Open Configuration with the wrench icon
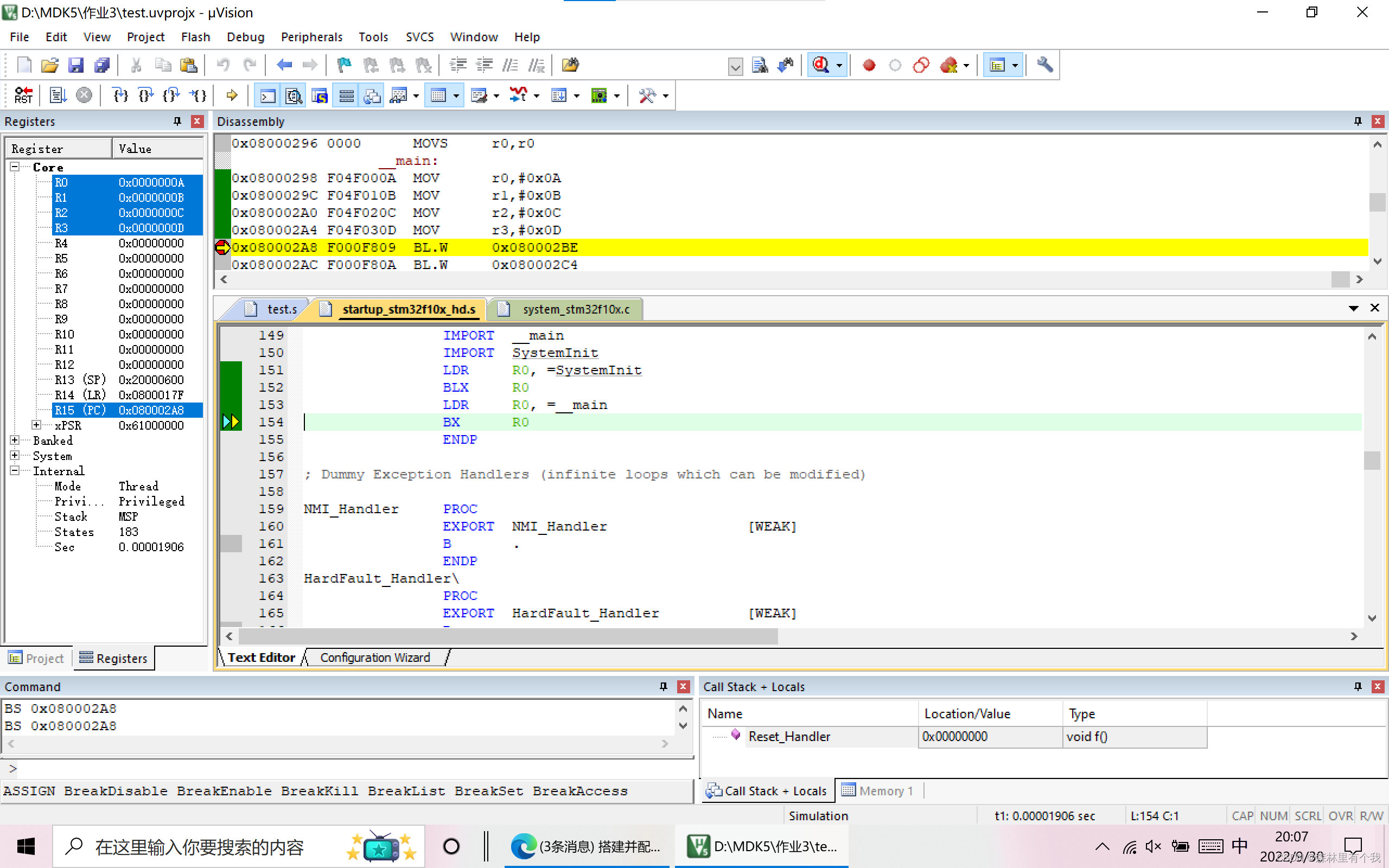This screenshot has width=1389, height=868. tap(1044, 65)
